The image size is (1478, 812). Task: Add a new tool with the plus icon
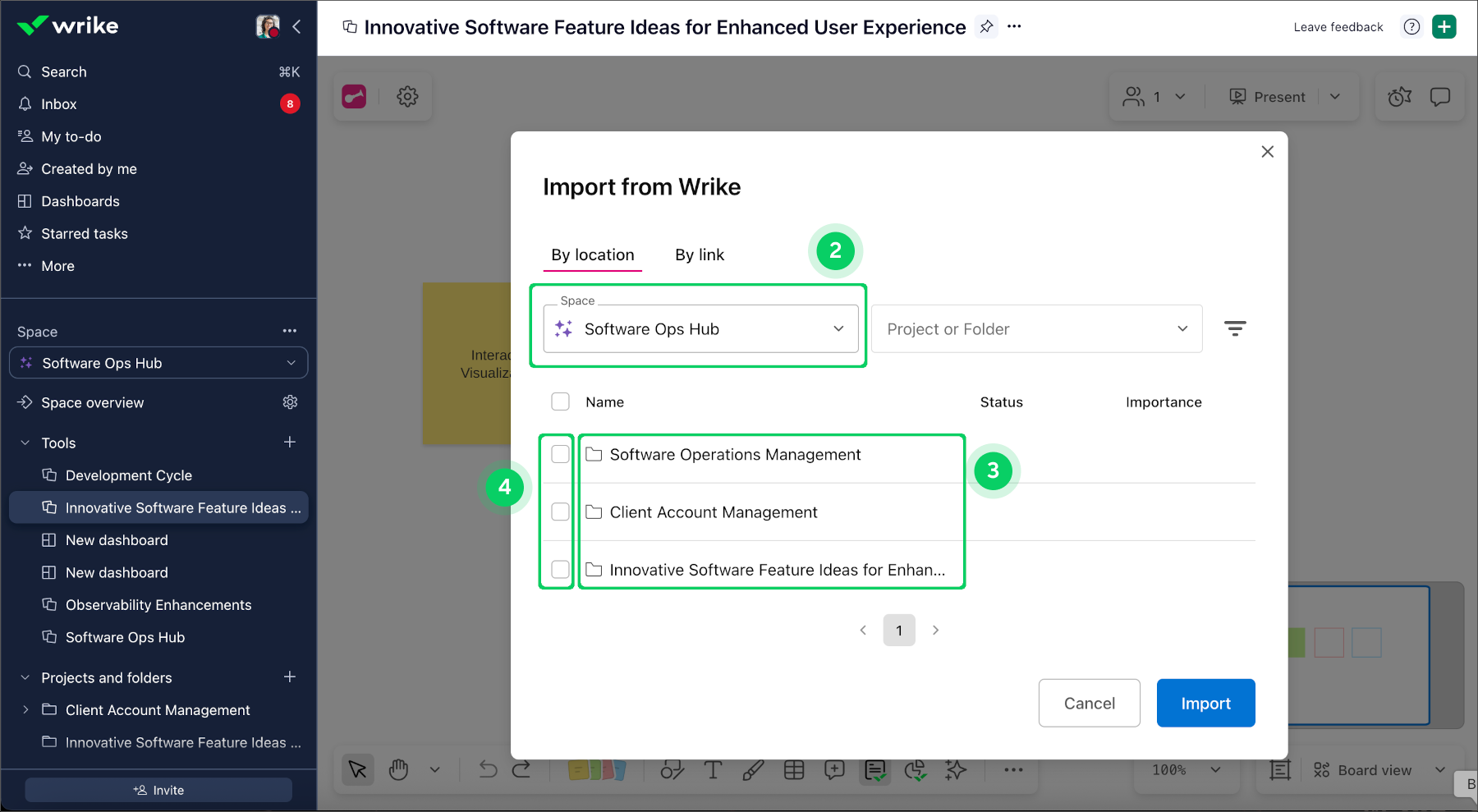290,442
